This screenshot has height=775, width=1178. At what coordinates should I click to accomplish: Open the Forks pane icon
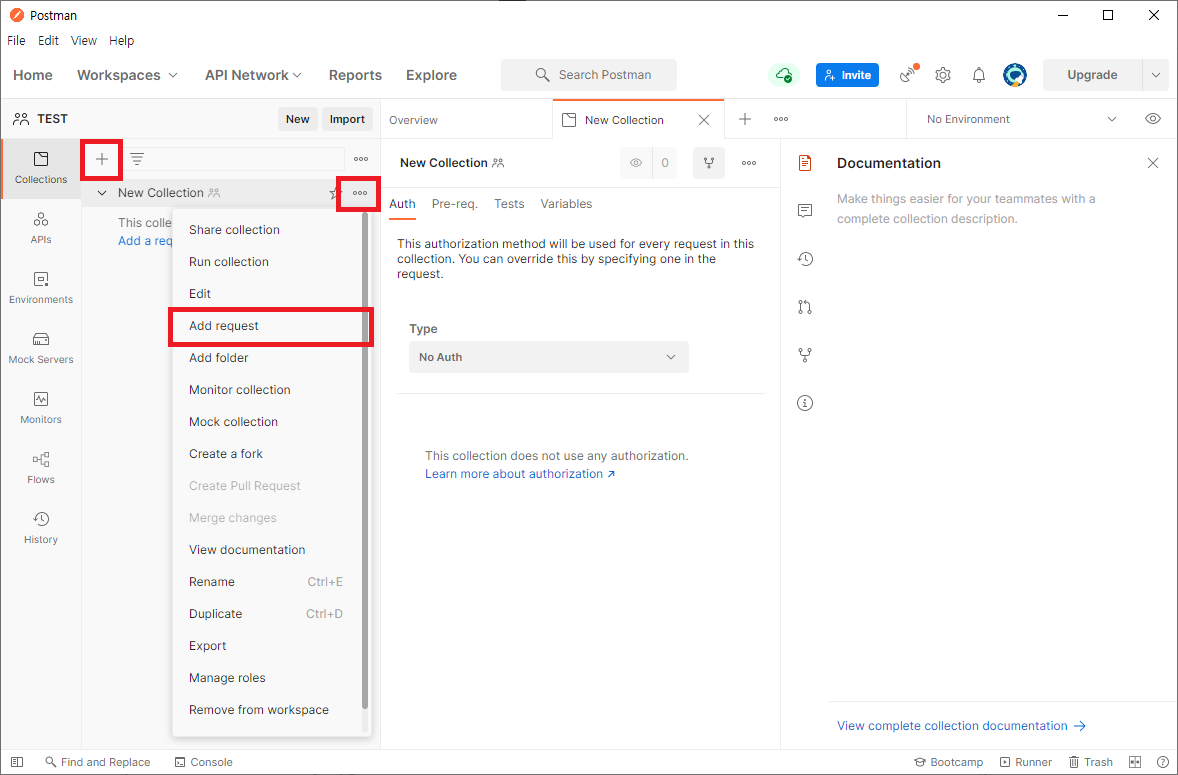[x=805, y=355]
